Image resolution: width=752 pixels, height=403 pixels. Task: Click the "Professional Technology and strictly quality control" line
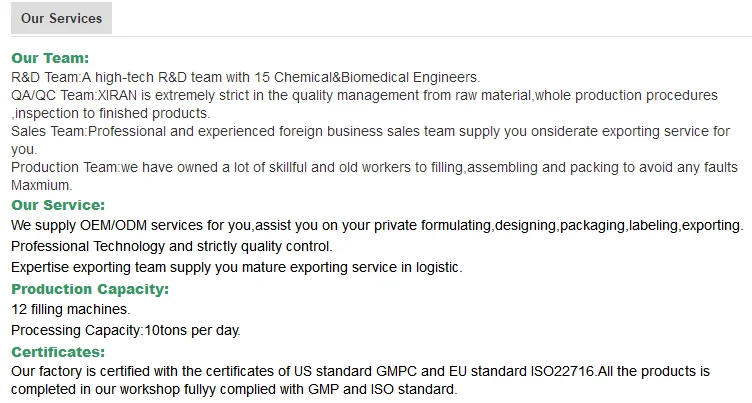(x=171, y=246)
